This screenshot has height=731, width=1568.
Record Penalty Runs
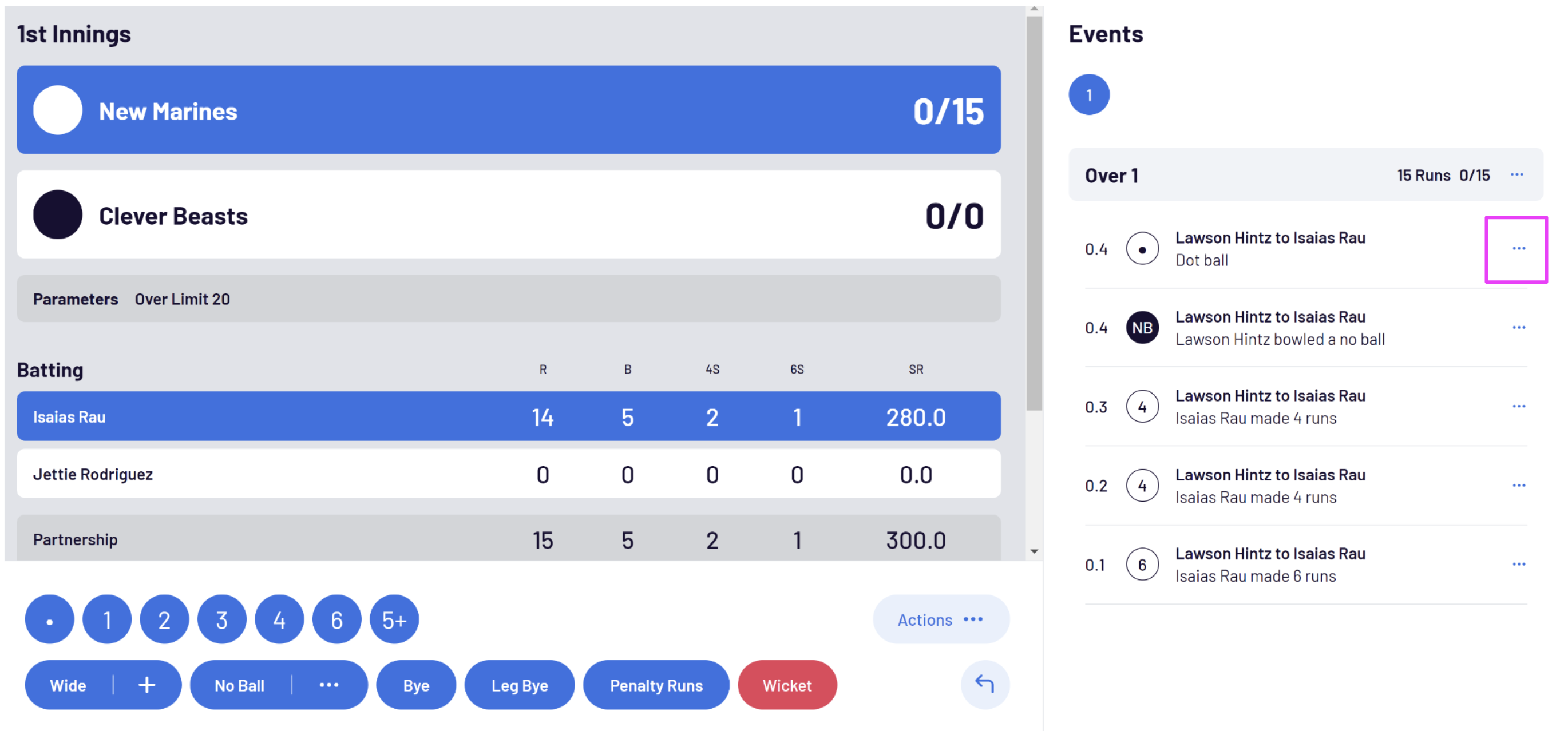[656, 685]
